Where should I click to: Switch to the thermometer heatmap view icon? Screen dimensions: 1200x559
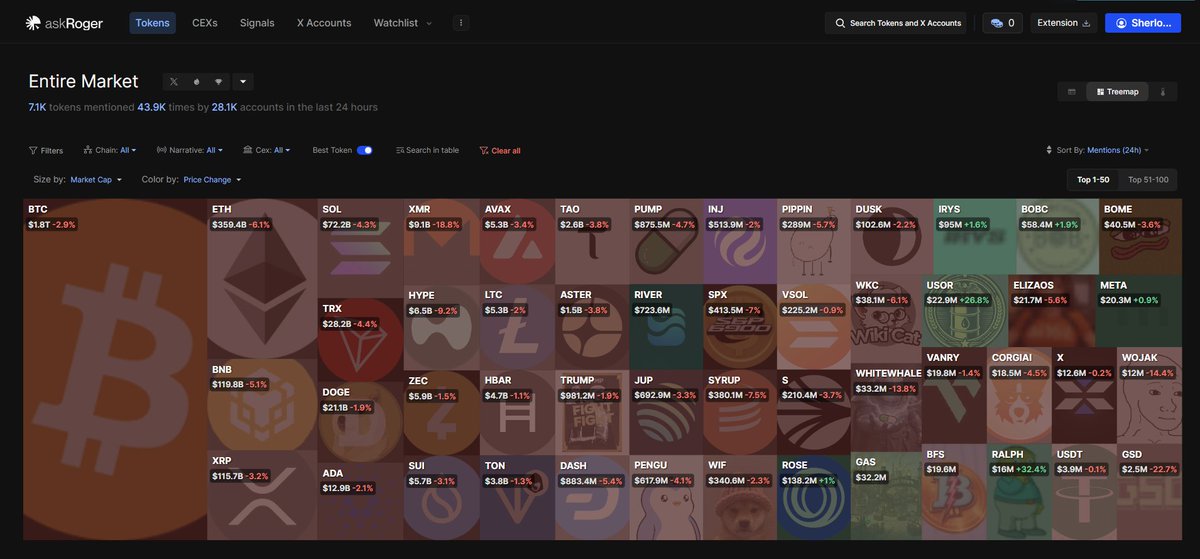(x=1163, y=91)
